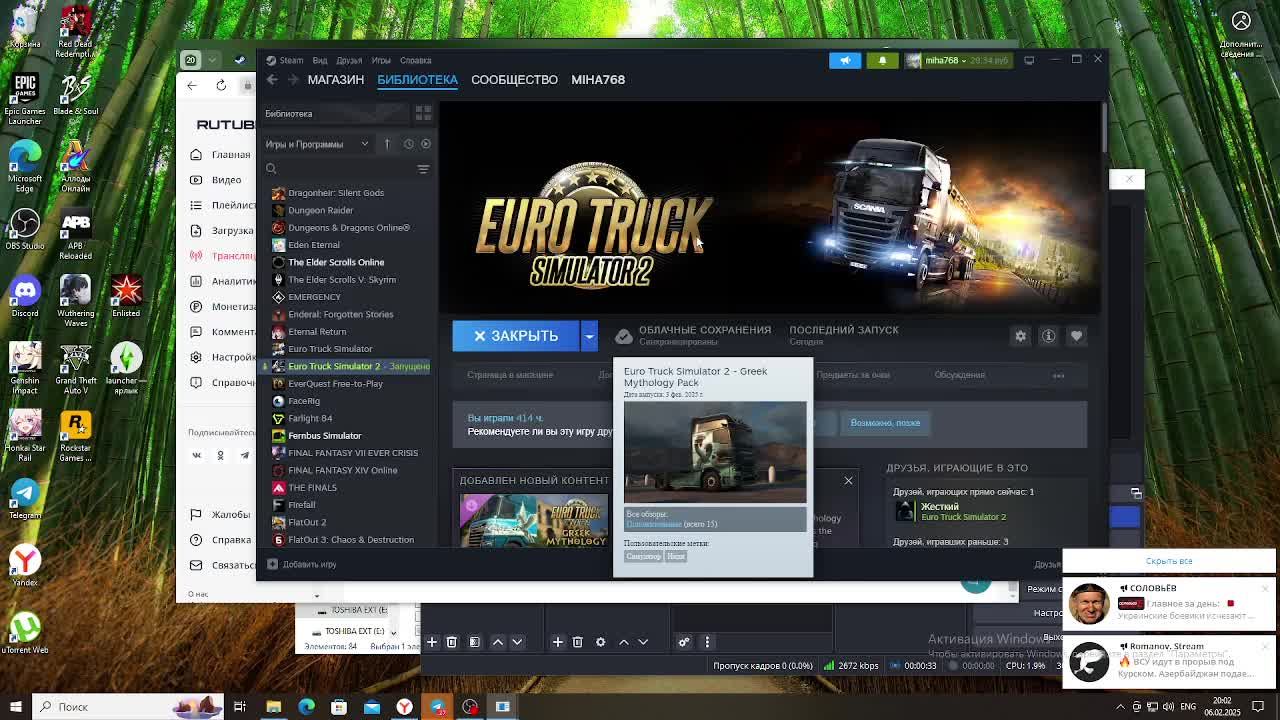Open Steam notifications bell
Screen dimensions: 1280x720
[x=882, y=60]
